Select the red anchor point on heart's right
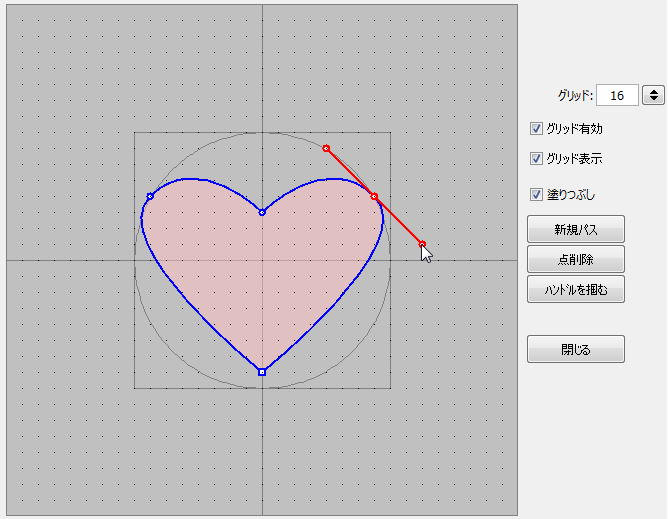 pos(374,196)
